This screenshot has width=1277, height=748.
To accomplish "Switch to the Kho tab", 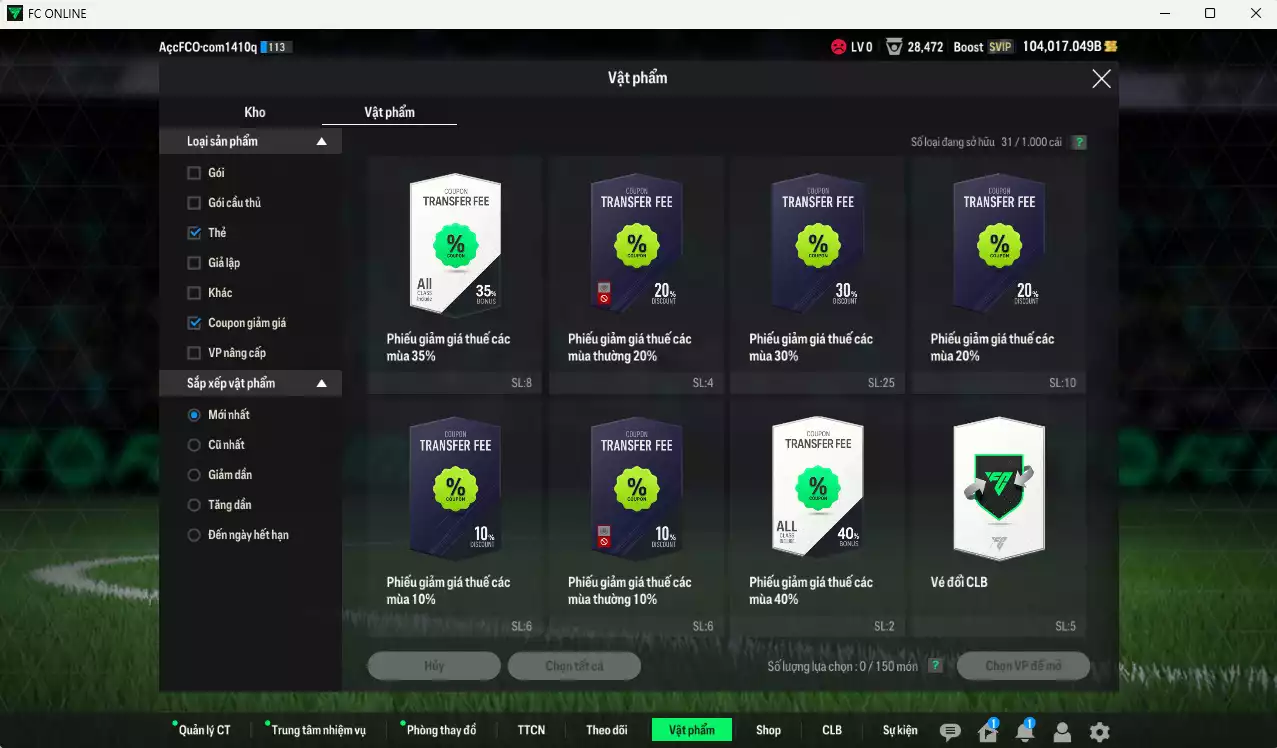I will click(x=255, y=112).
